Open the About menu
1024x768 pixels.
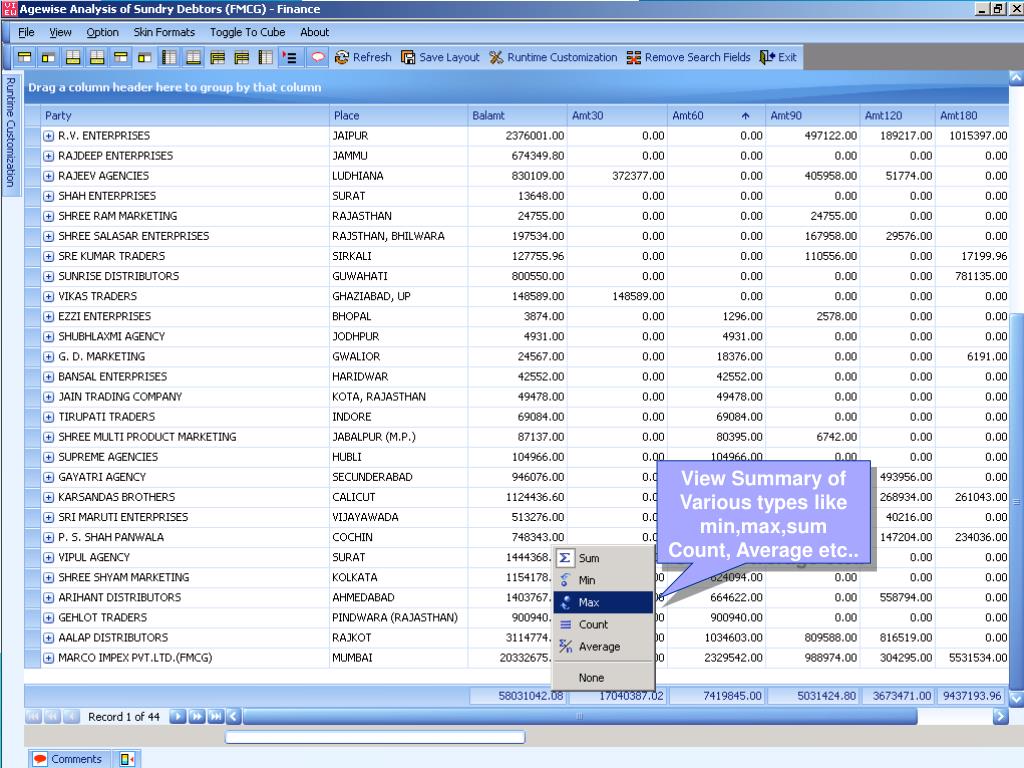pos(314,32)
